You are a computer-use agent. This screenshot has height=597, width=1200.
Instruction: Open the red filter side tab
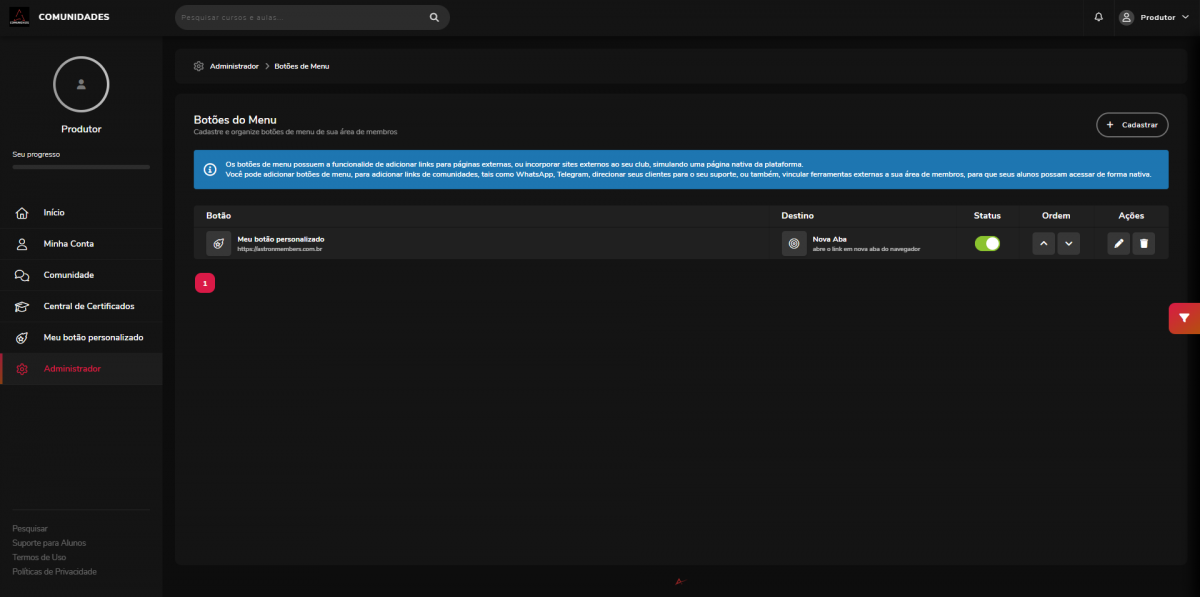pos(1184,318)
